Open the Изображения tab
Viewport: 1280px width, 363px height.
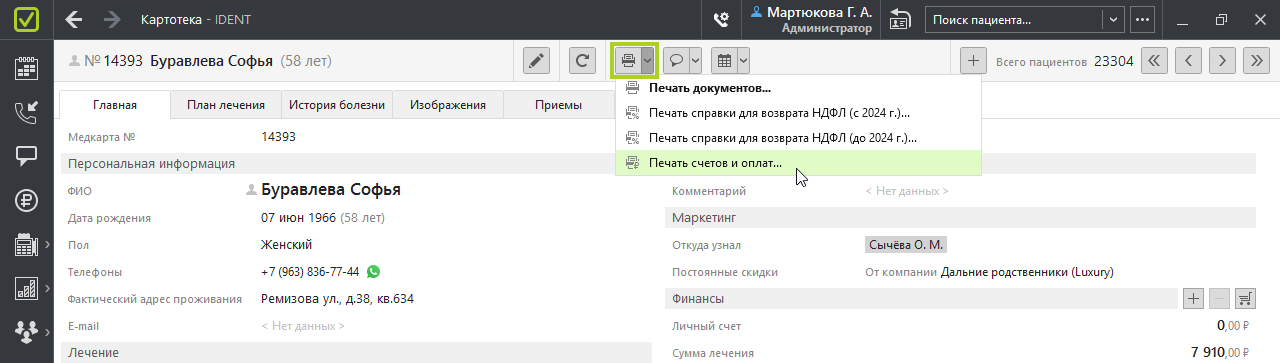448,105
